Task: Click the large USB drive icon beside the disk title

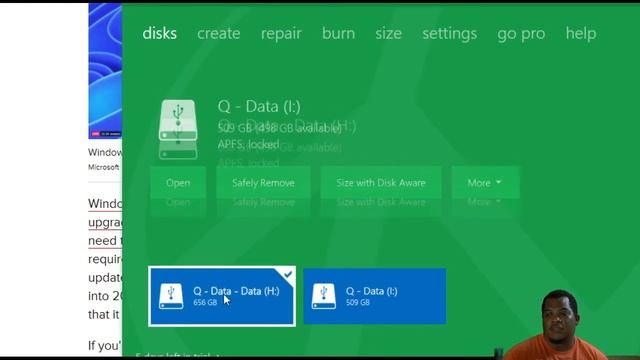Action: [178, 120]
